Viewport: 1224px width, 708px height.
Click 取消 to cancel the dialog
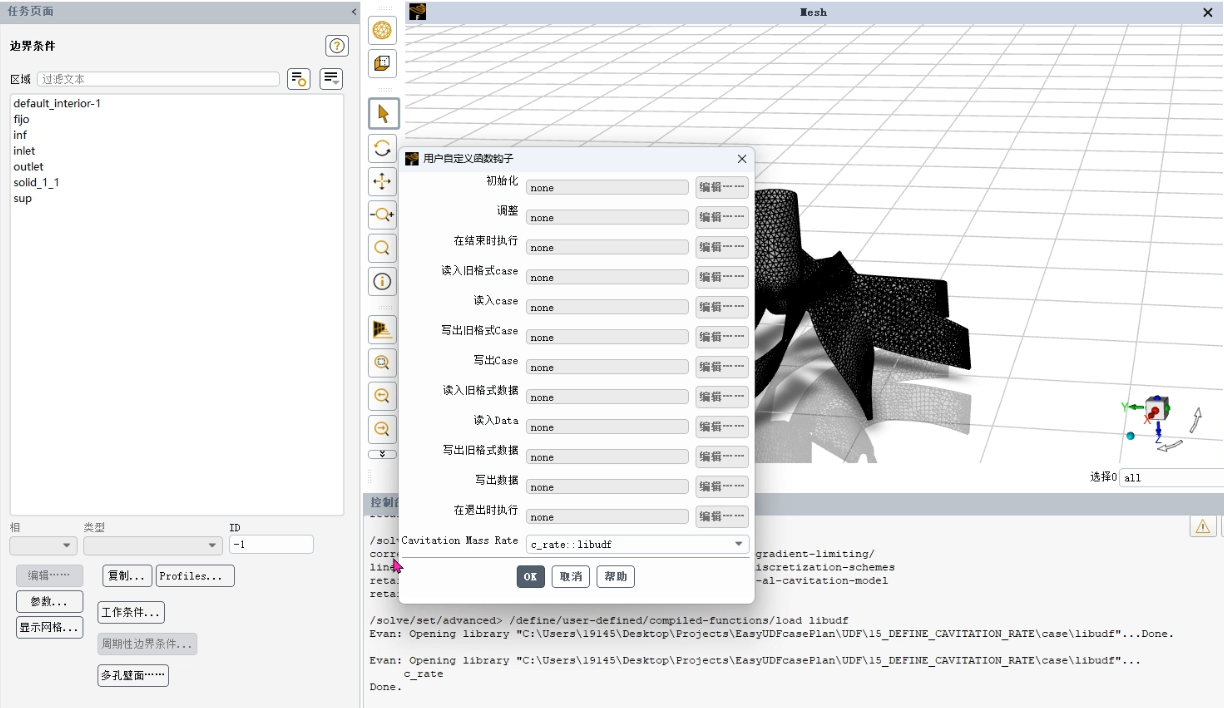(x=570, y=576)
